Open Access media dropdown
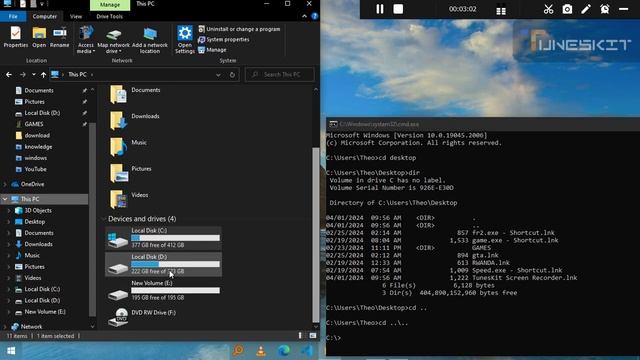The image size is (640, 360). [x=86, y=40]
